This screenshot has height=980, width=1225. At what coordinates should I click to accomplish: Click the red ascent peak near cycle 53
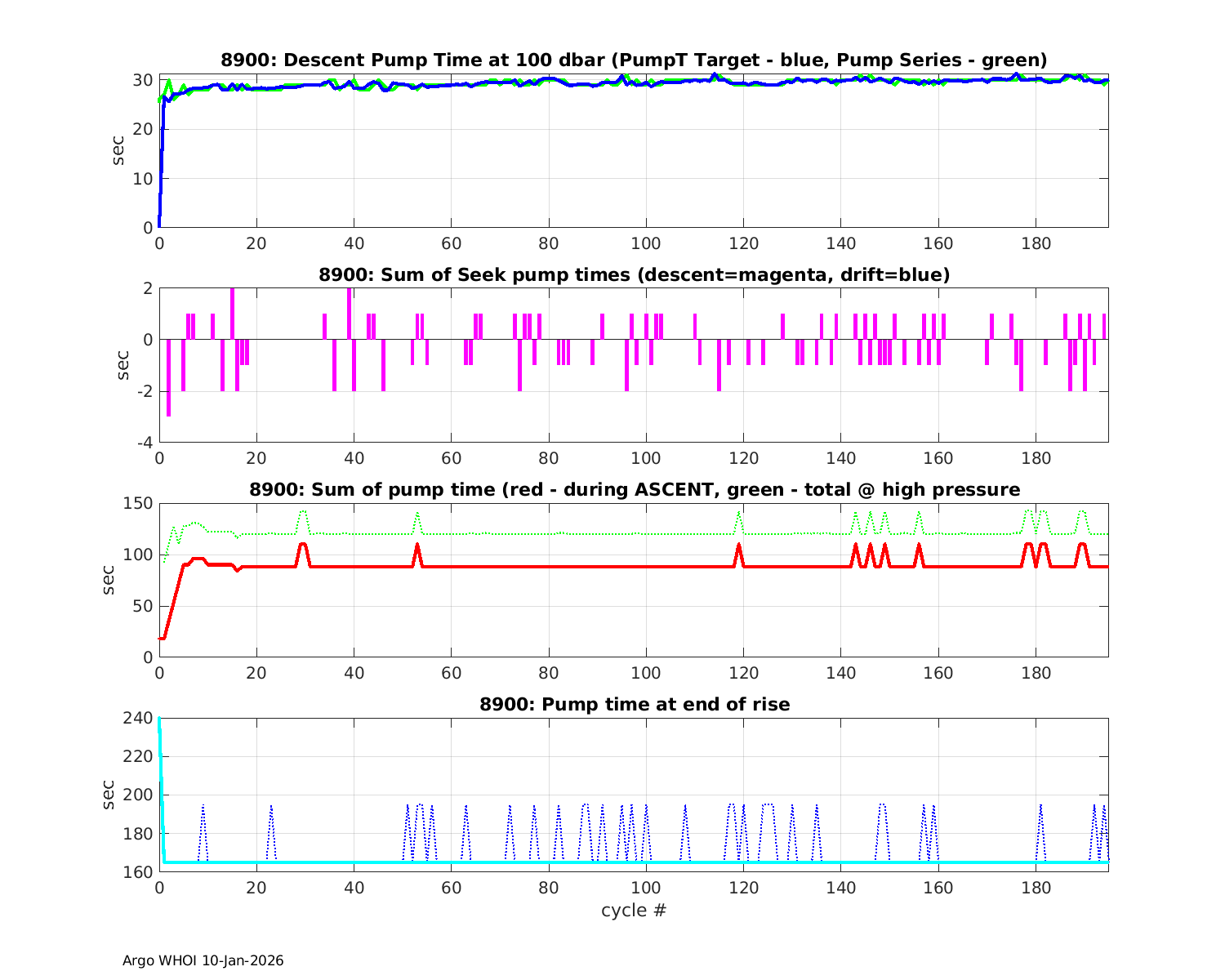[x=417, y=546]
